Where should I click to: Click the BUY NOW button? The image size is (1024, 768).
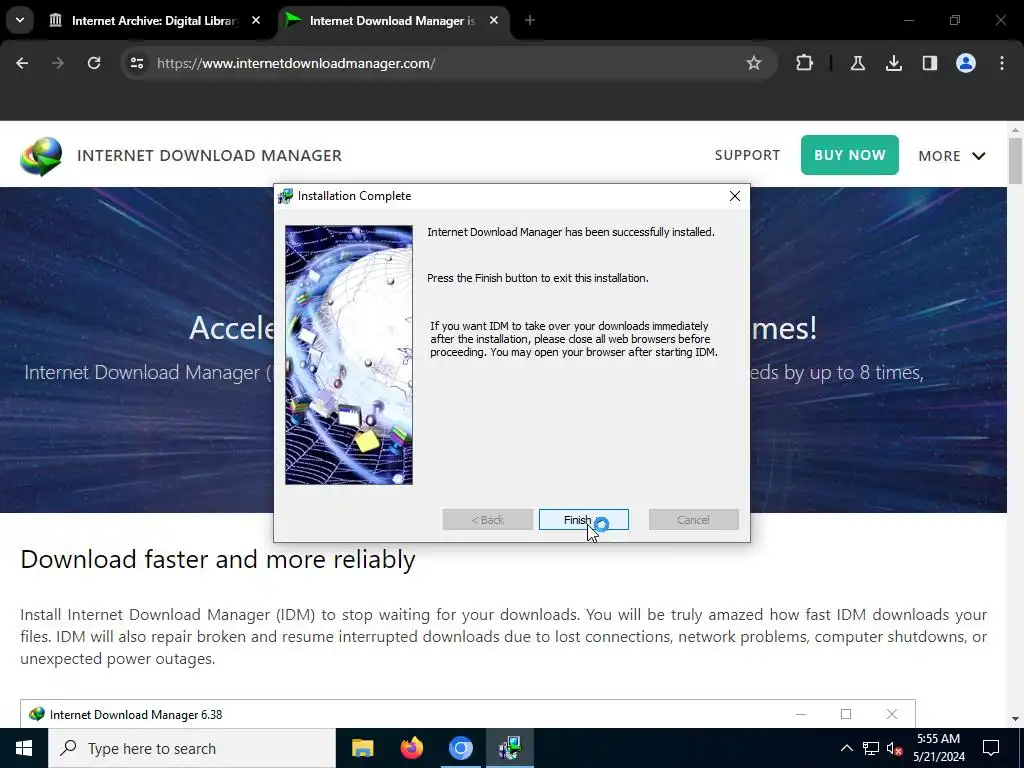(850, 155)
